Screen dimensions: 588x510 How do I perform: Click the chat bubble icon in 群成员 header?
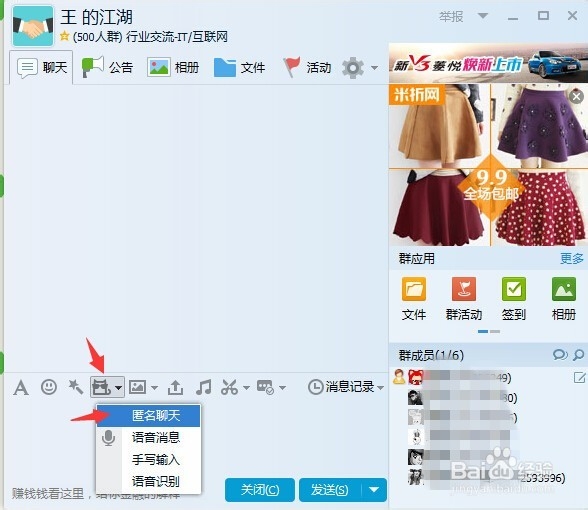point(560,354)
